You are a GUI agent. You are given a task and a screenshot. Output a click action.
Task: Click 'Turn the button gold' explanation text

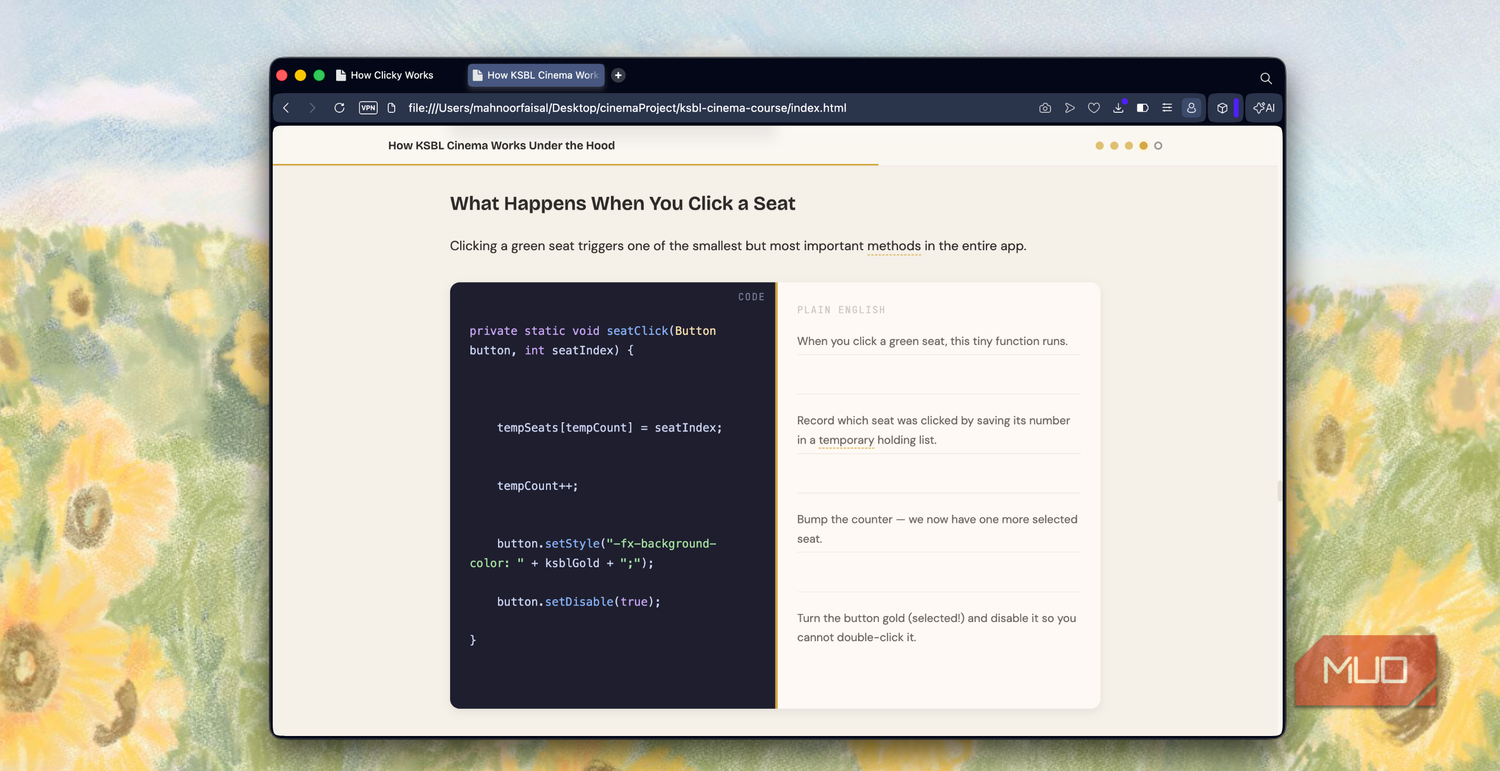937,628
